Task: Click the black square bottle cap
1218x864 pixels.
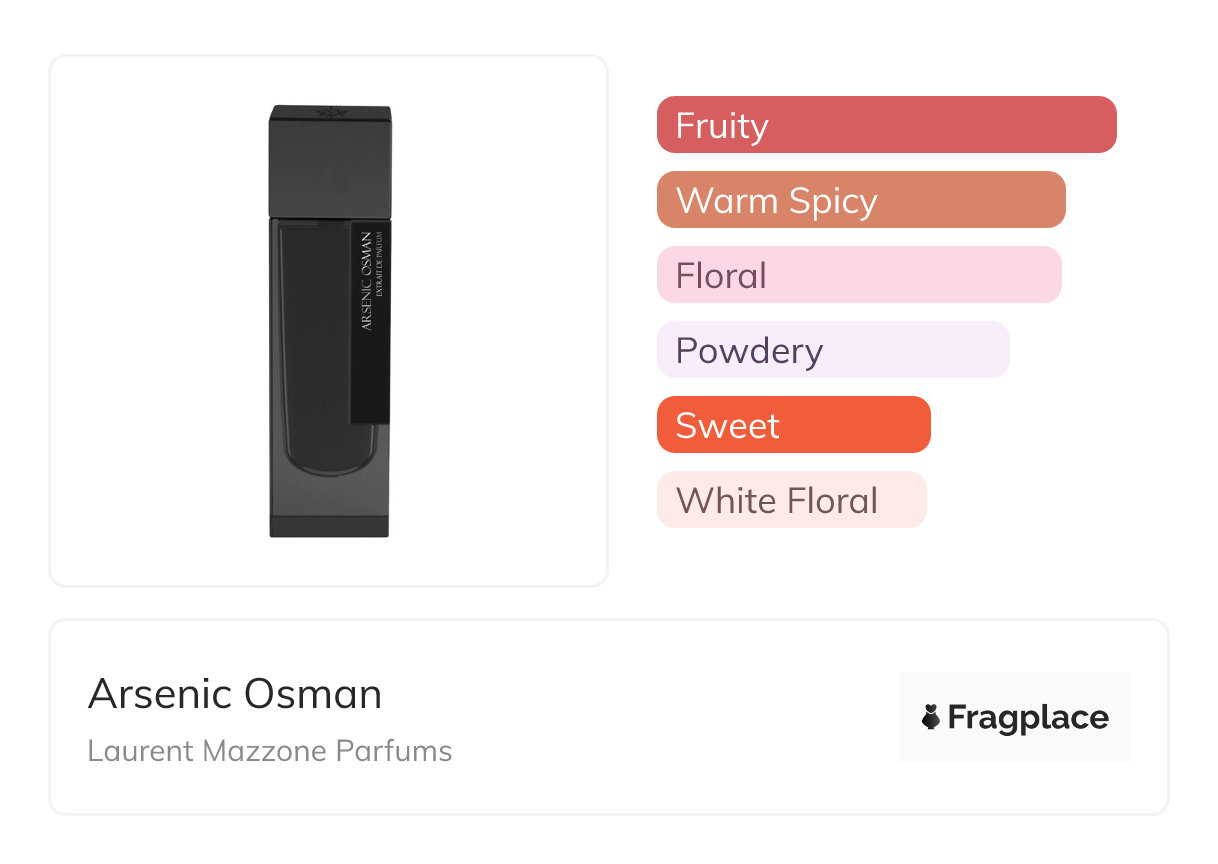Action: click(329, 160)
